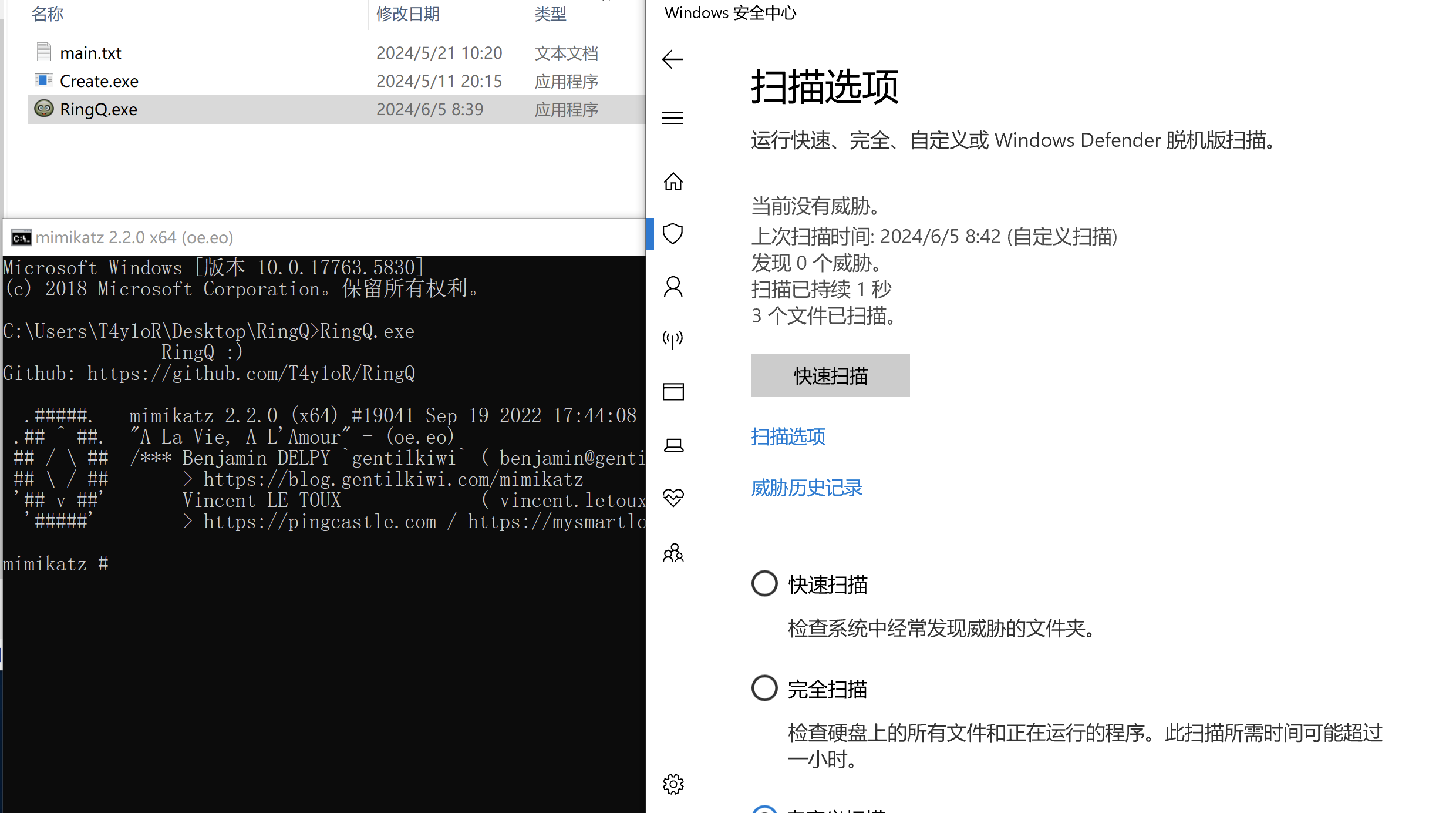Go to the Home sidebar icon

(673, 182)
